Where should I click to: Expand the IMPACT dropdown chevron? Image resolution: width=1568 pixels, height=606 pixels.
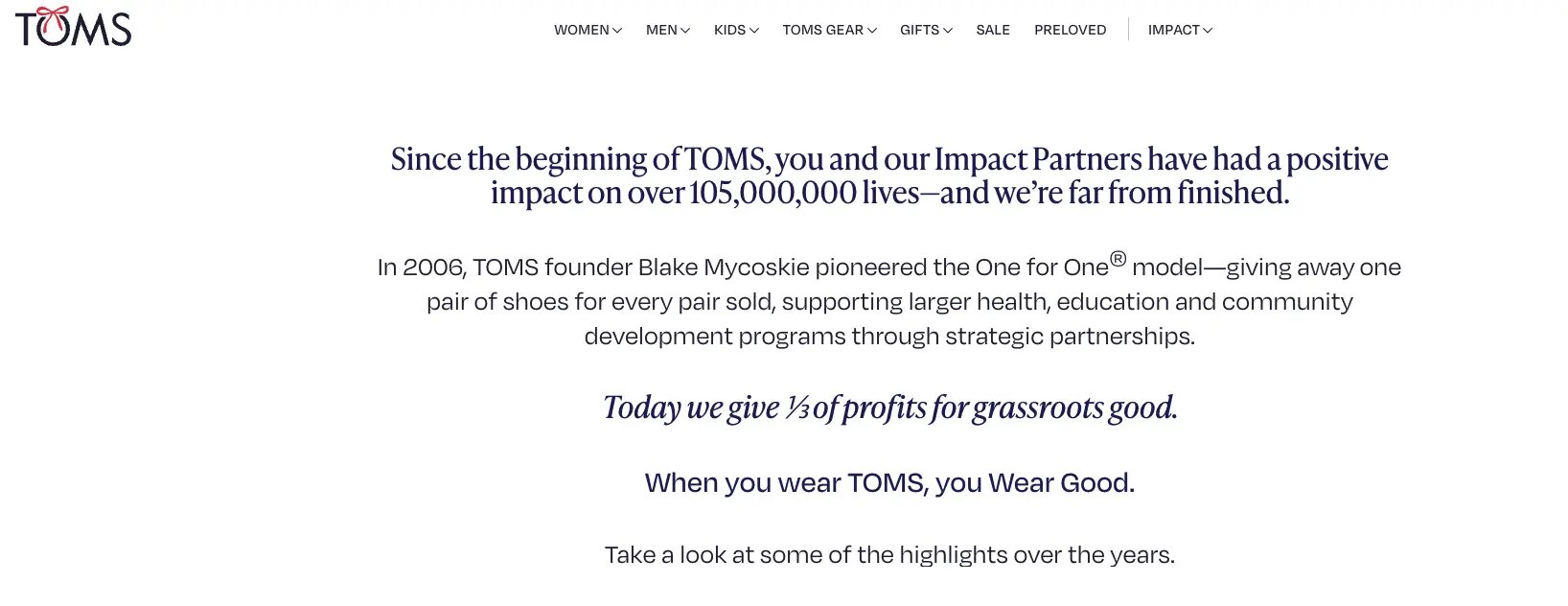tap(1206, 30)
